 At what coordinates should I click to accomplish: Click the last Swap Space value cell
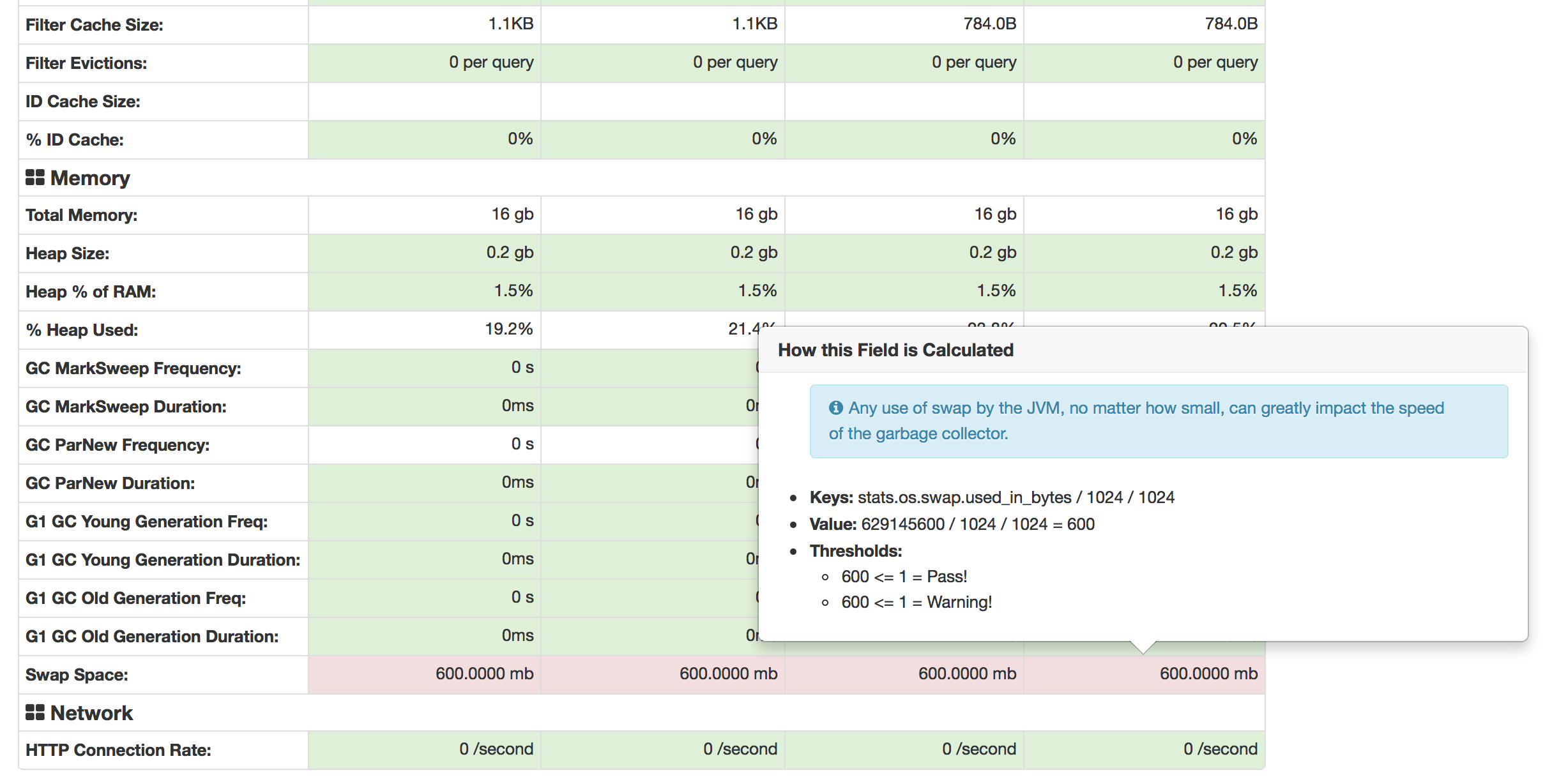(1208, 674)
